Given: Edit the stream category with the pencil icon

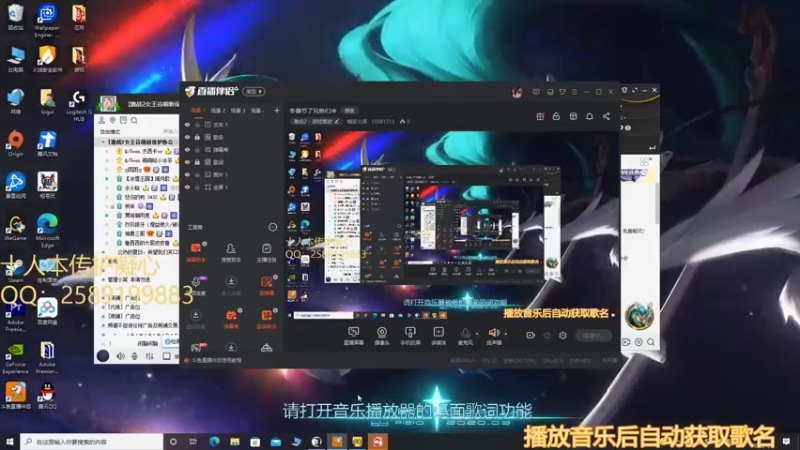Looking at the screenshot, I should point(337,121).
